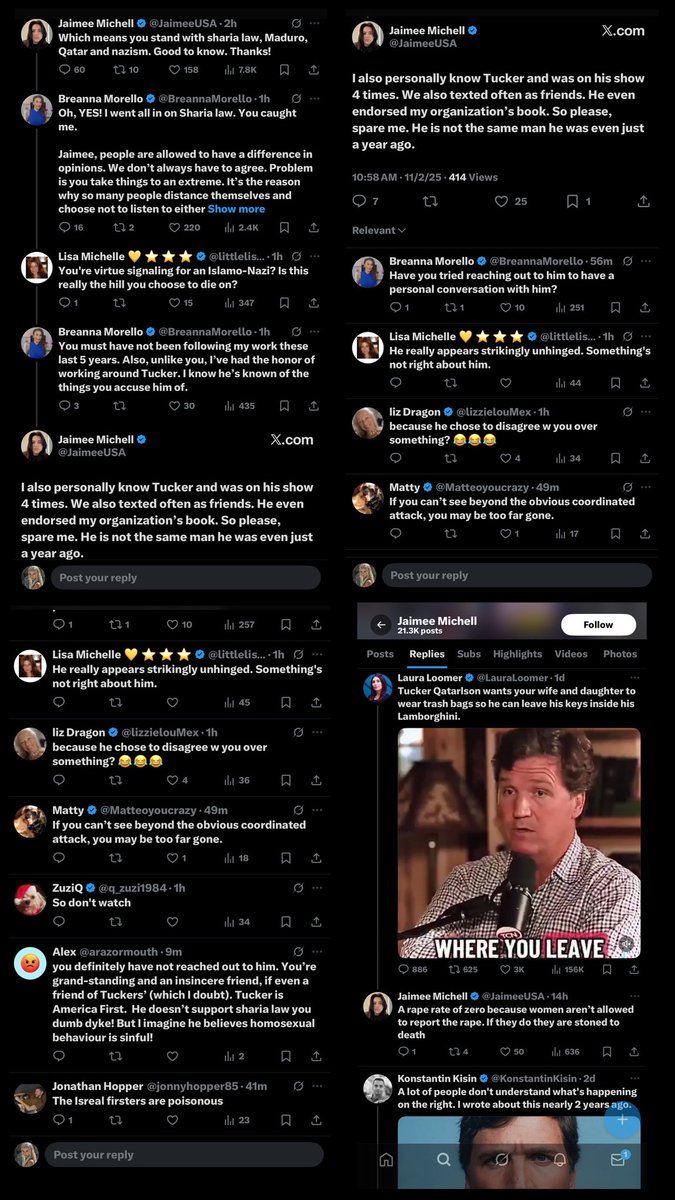Open Search in the bottom navigation bar

click(444, 1160)
